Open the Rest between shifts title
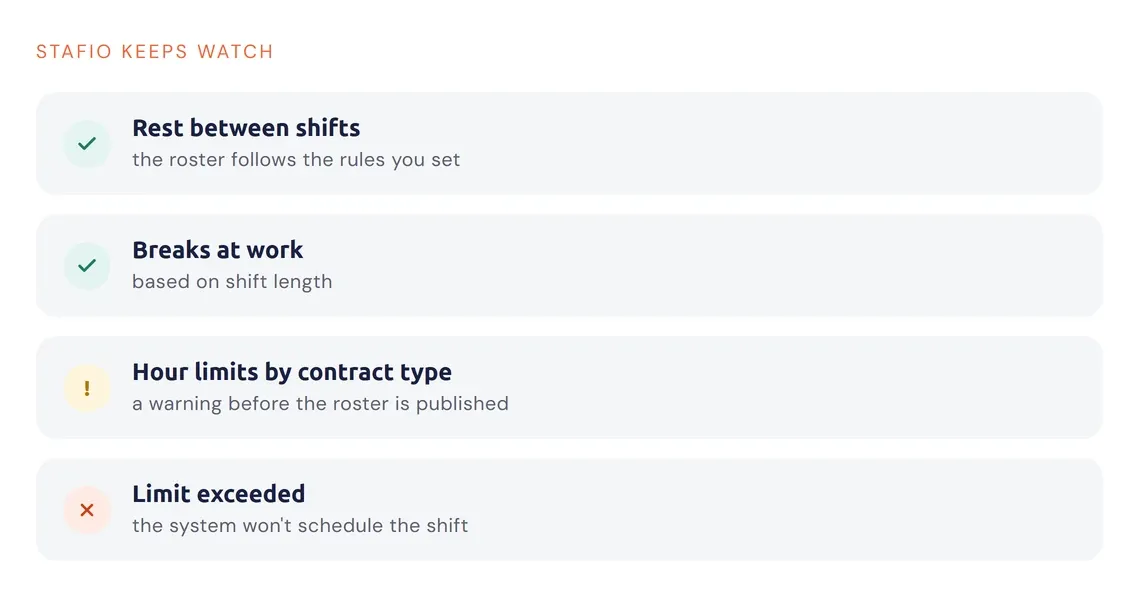1140x599 pixels. coord(246,128)
